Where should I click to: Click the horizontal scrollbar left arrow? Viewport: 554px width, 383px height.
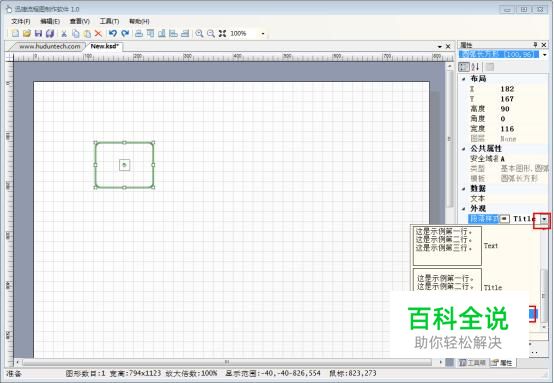[18, 363]
